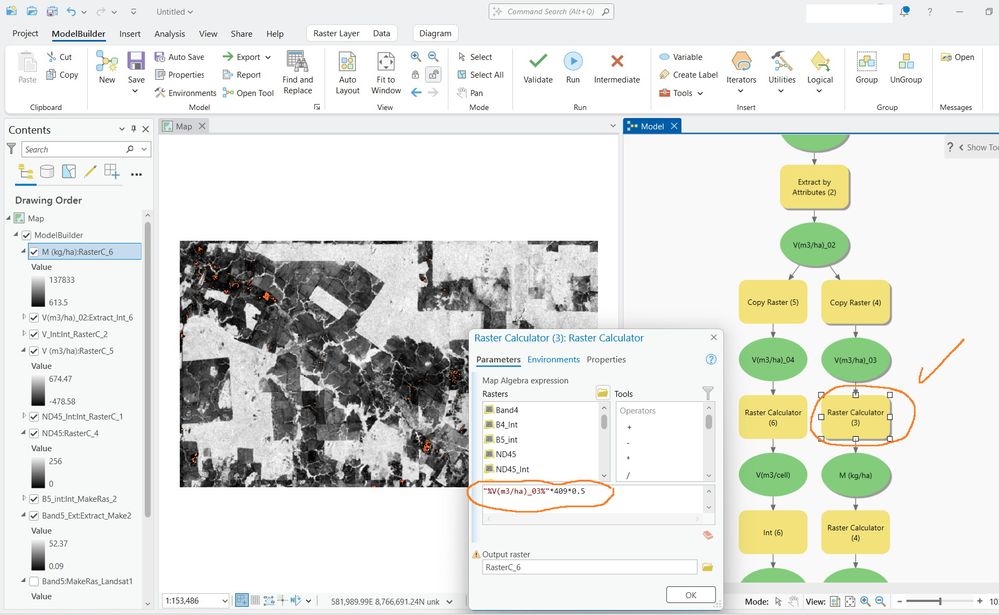Viewport: 999px width, 615px height.
Task: Click the model view zoom slider
Action: tap(939, 601)
